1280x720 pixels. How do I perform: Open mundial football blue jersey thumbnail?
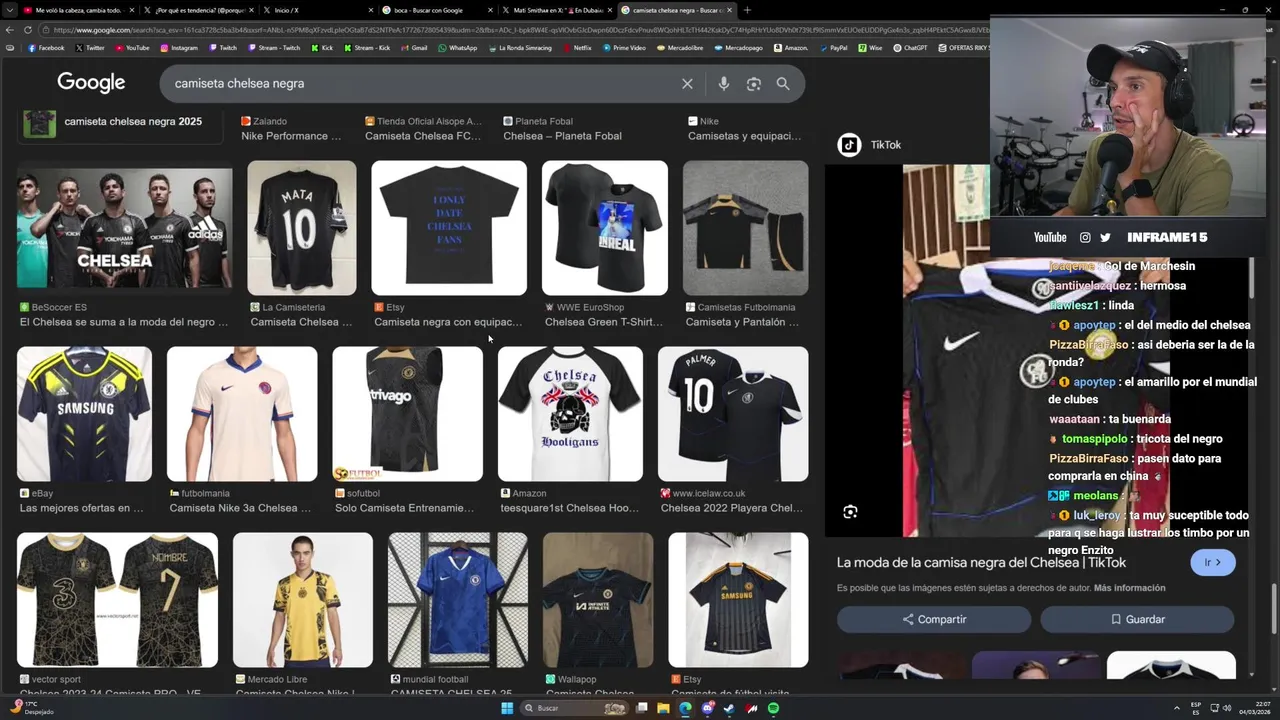coord(458,600)
